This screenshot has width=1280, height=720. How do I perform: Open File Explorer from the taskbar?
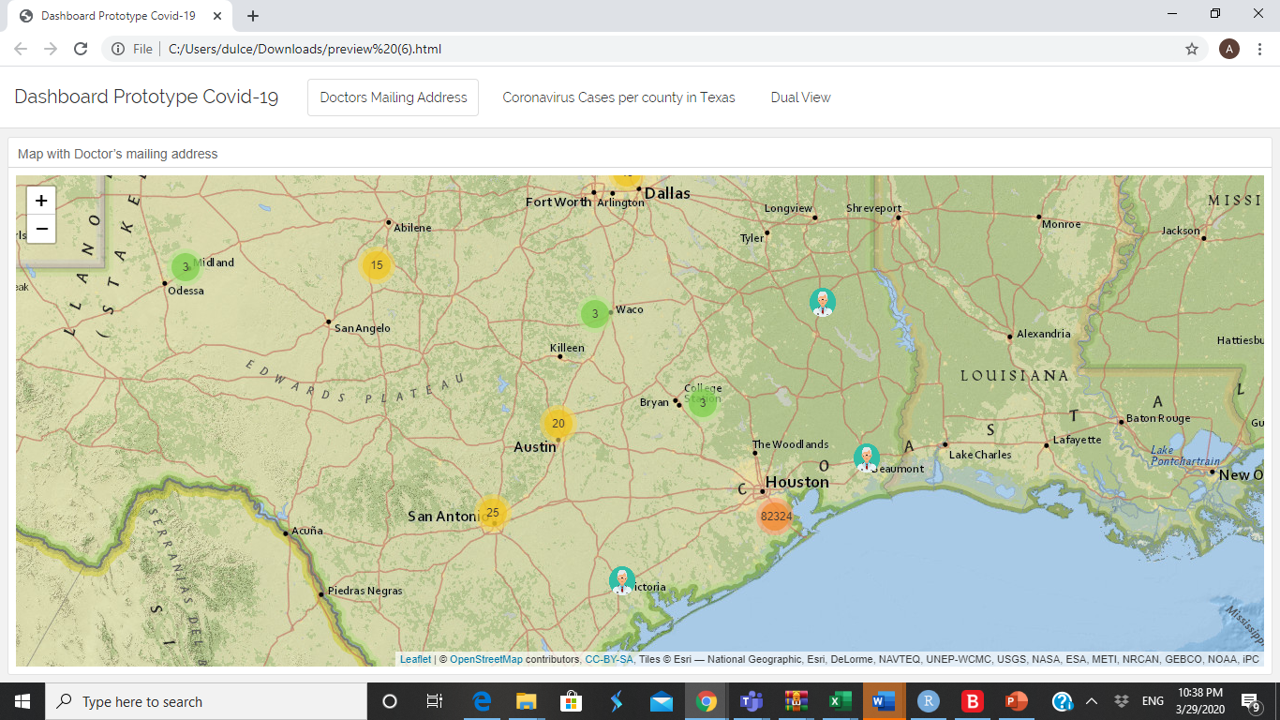click(x=526, y=702)
